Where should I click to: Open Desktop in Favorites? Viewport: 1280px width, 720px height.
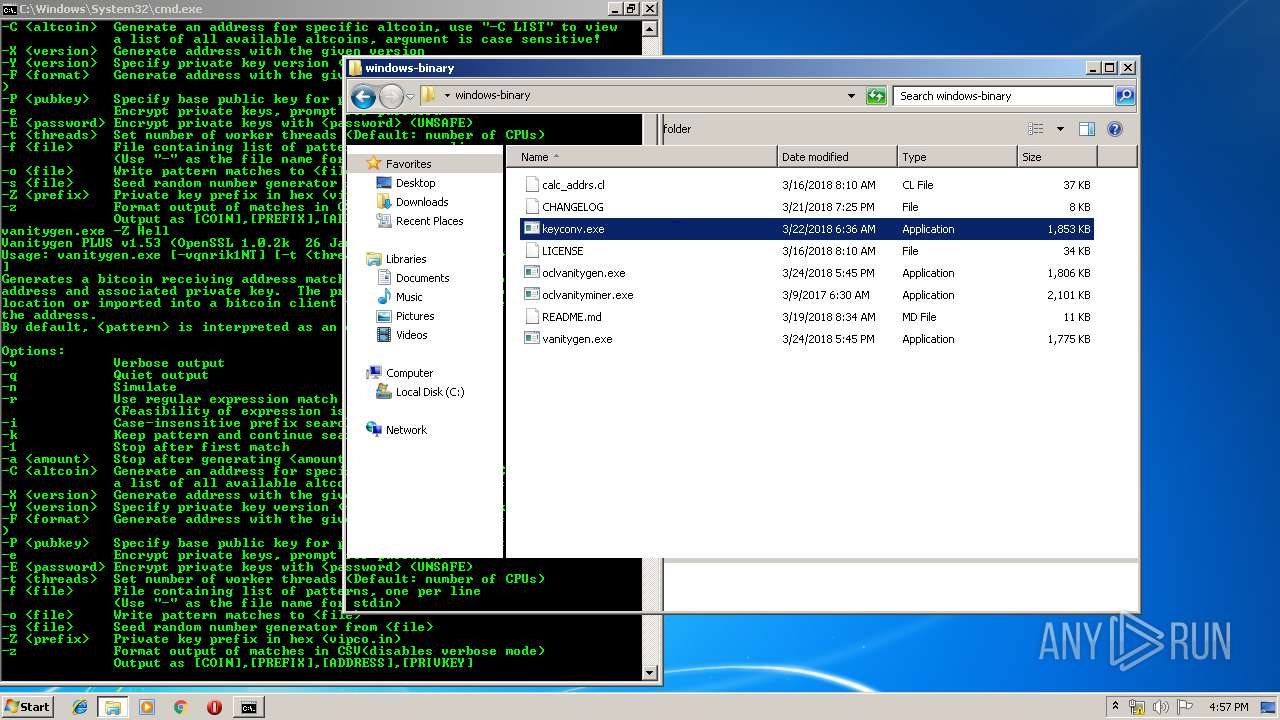[x=415, y=183]
